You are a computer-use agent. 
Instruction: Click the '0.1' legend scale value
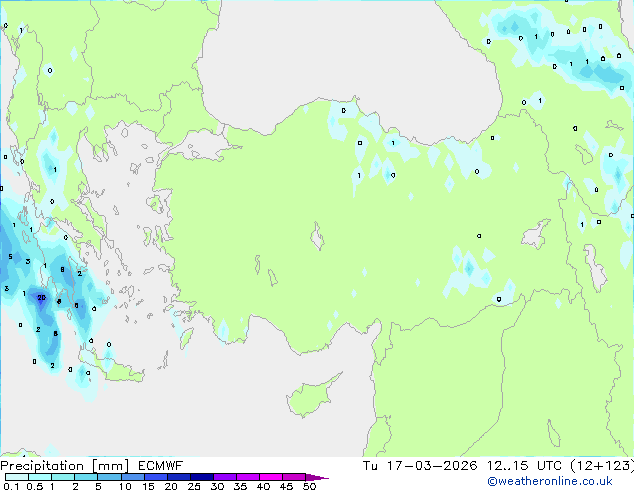[11, 486]
